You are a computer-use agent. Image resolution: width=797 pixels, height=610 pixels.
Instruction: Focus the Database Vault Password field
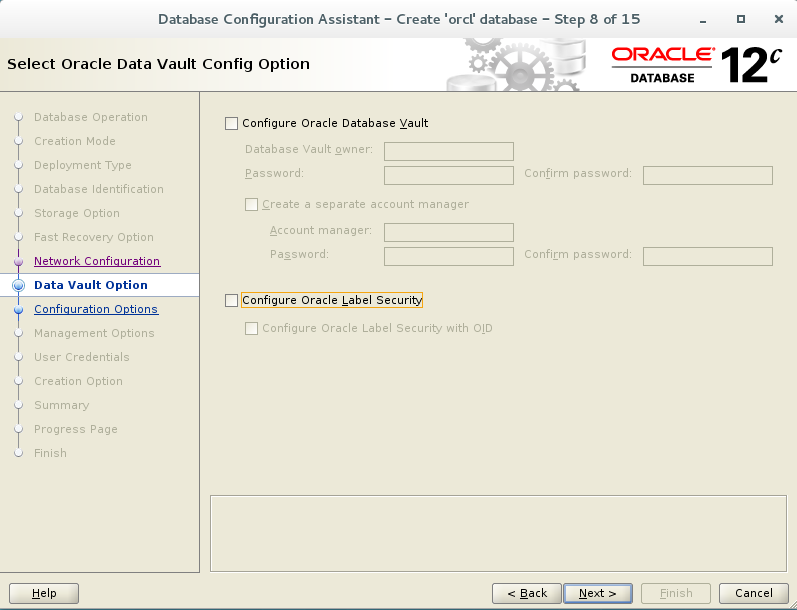point(449,175)
